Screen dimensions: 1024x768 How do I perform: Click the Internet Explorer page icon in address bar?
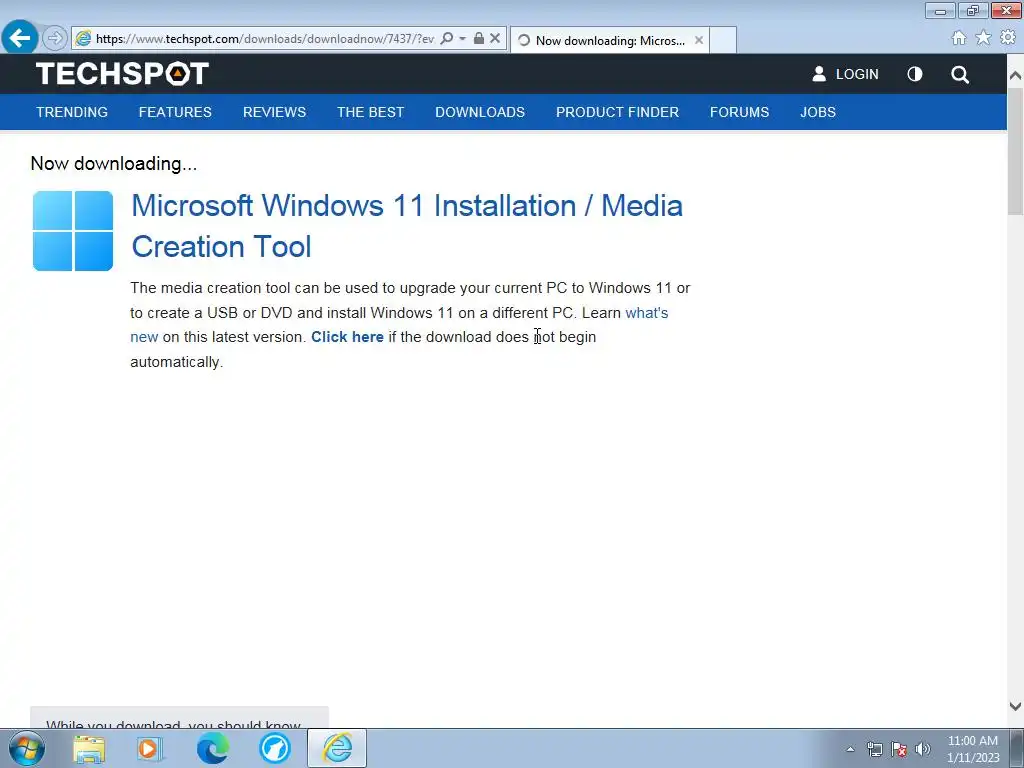click(83, 39)
